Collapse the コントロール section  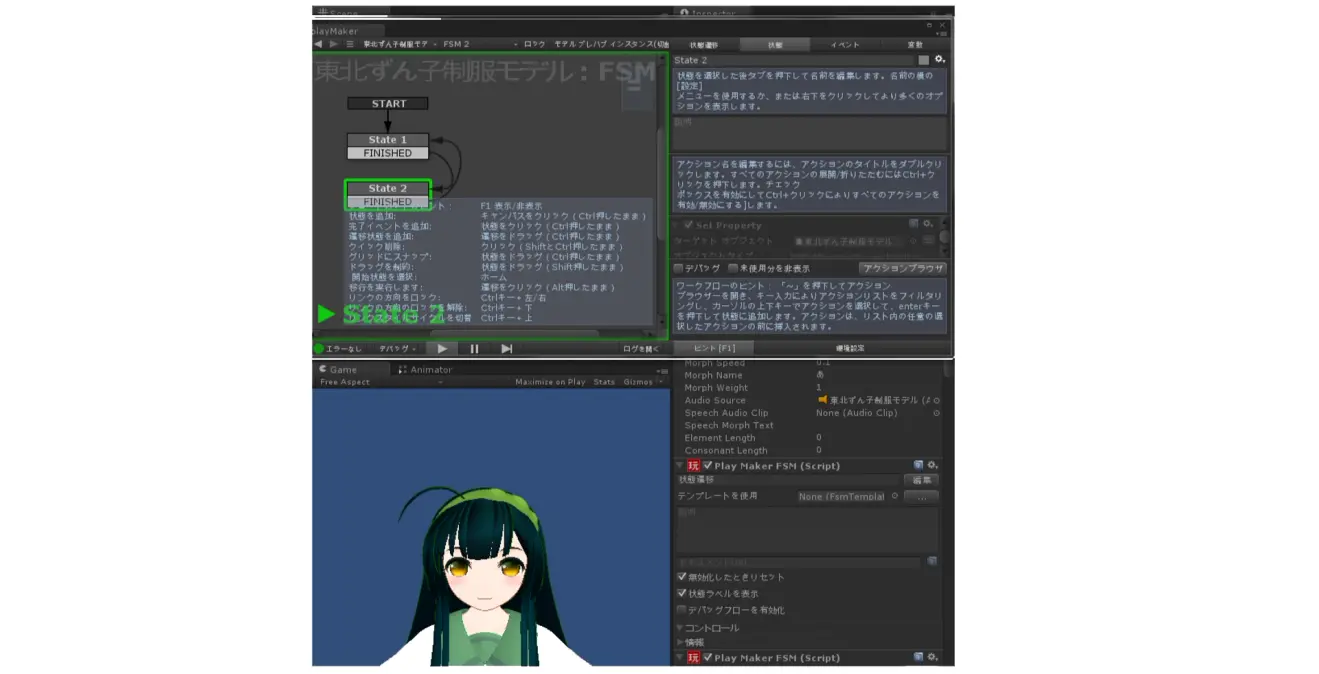pos(680,628)
